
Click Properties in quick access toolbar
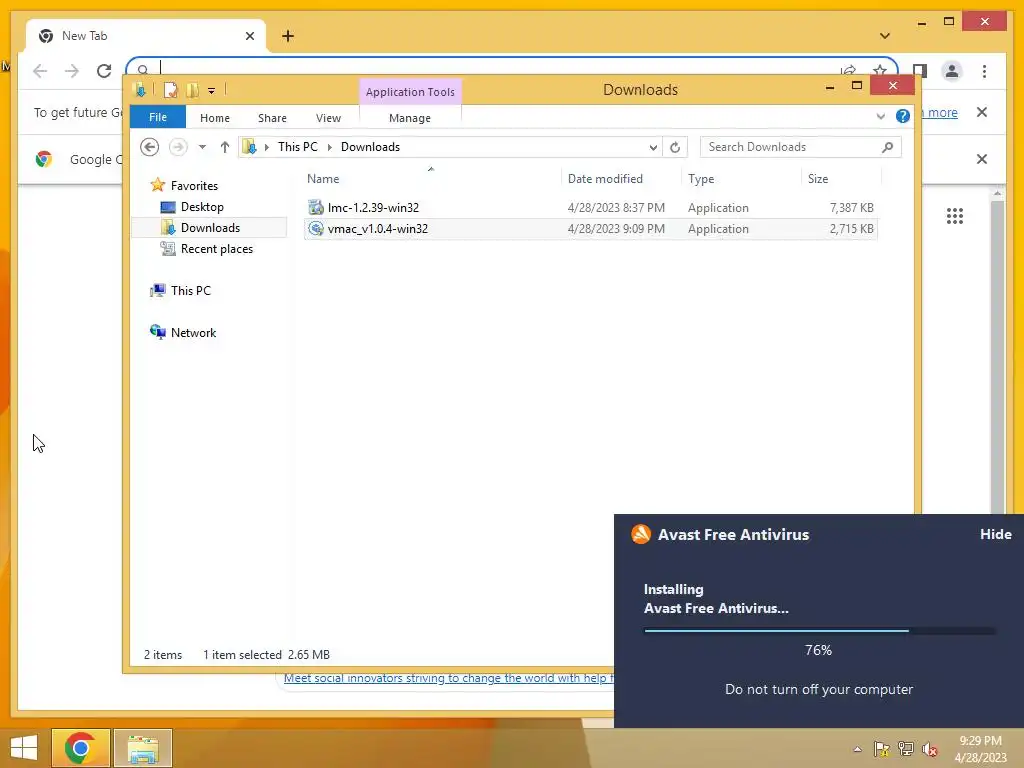pos(170,90)
